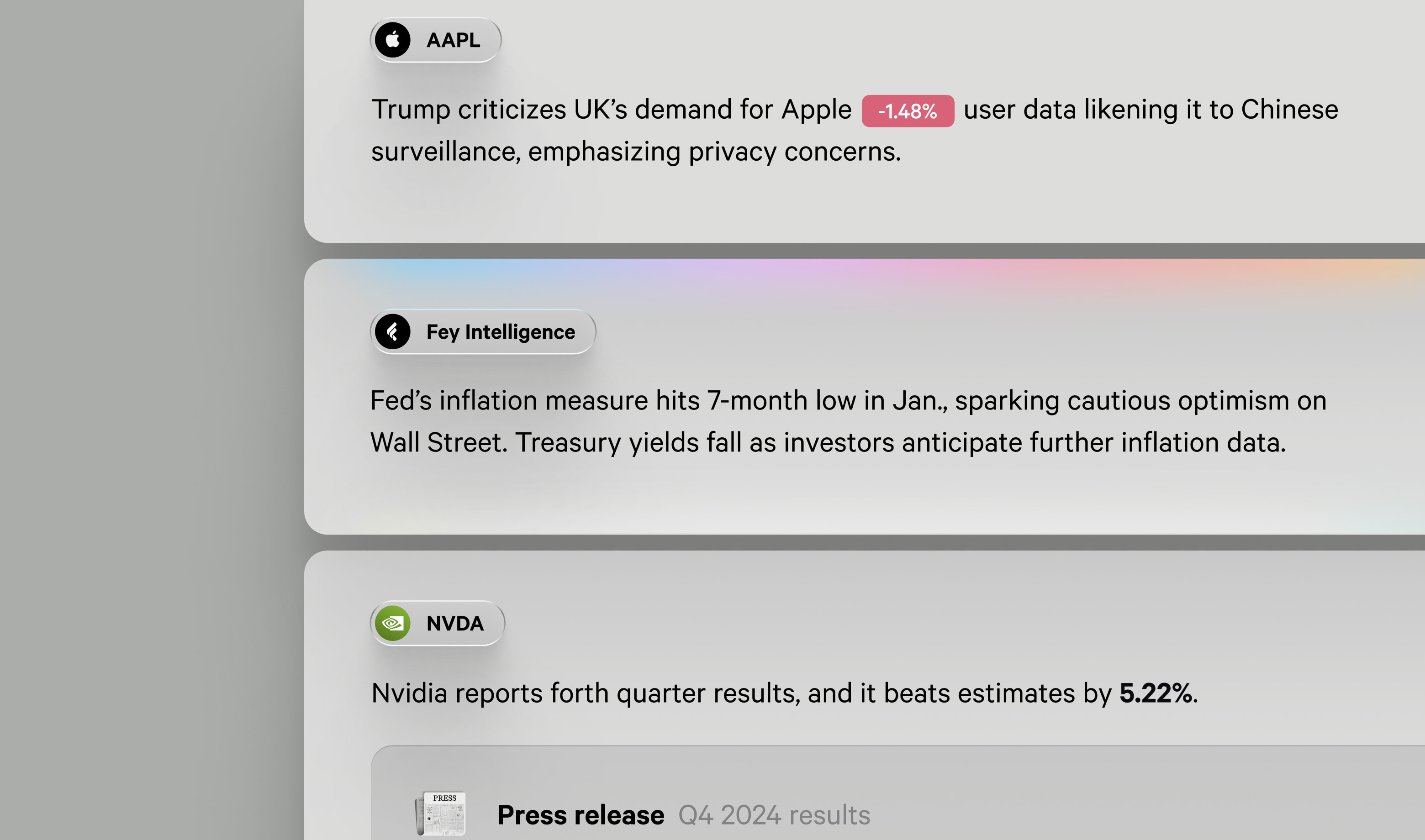This screenshot has width=1425, height=840.
Task: Click the NVDA ticker badge
Action: click(438, 623)
